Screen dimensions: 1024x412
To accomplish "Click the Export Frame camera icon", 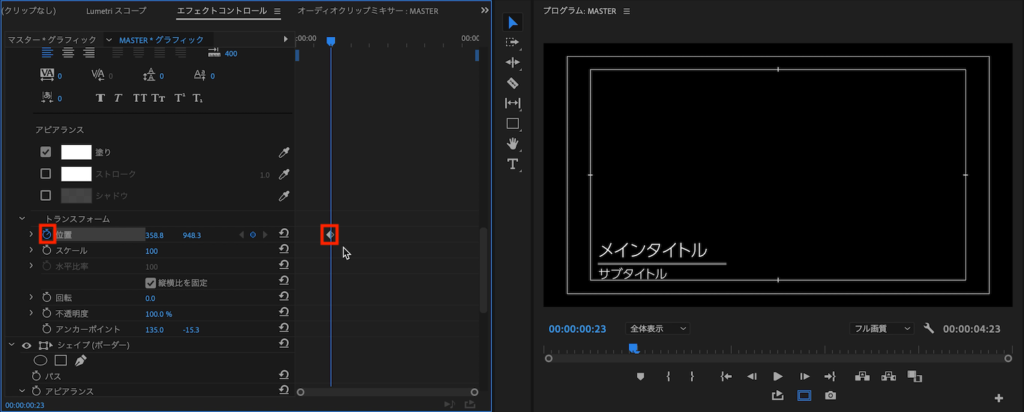I will pyautogui.click(x=830, y=395).
